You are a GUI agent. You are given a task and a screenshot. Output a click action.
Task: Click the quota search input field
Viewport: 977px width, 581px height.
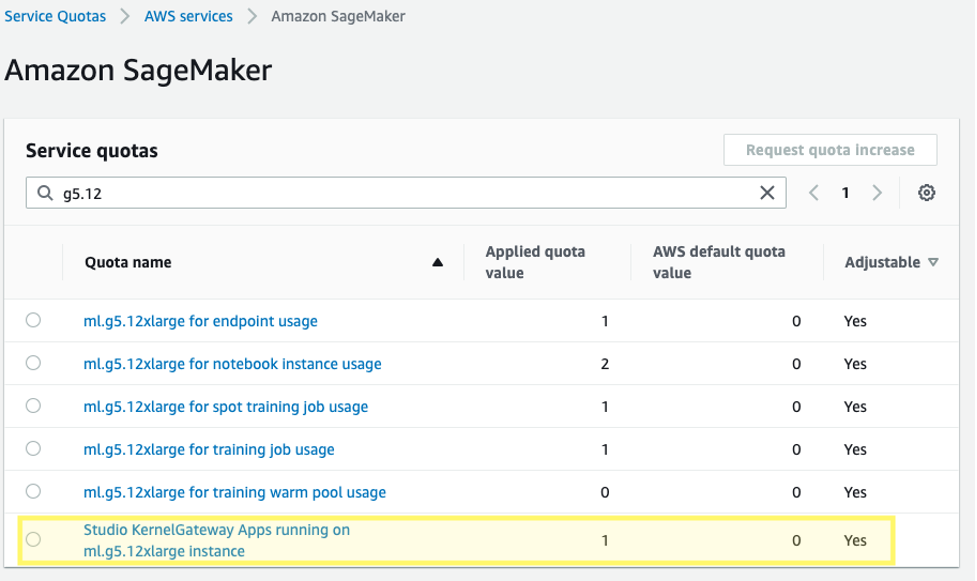point(400,193)
